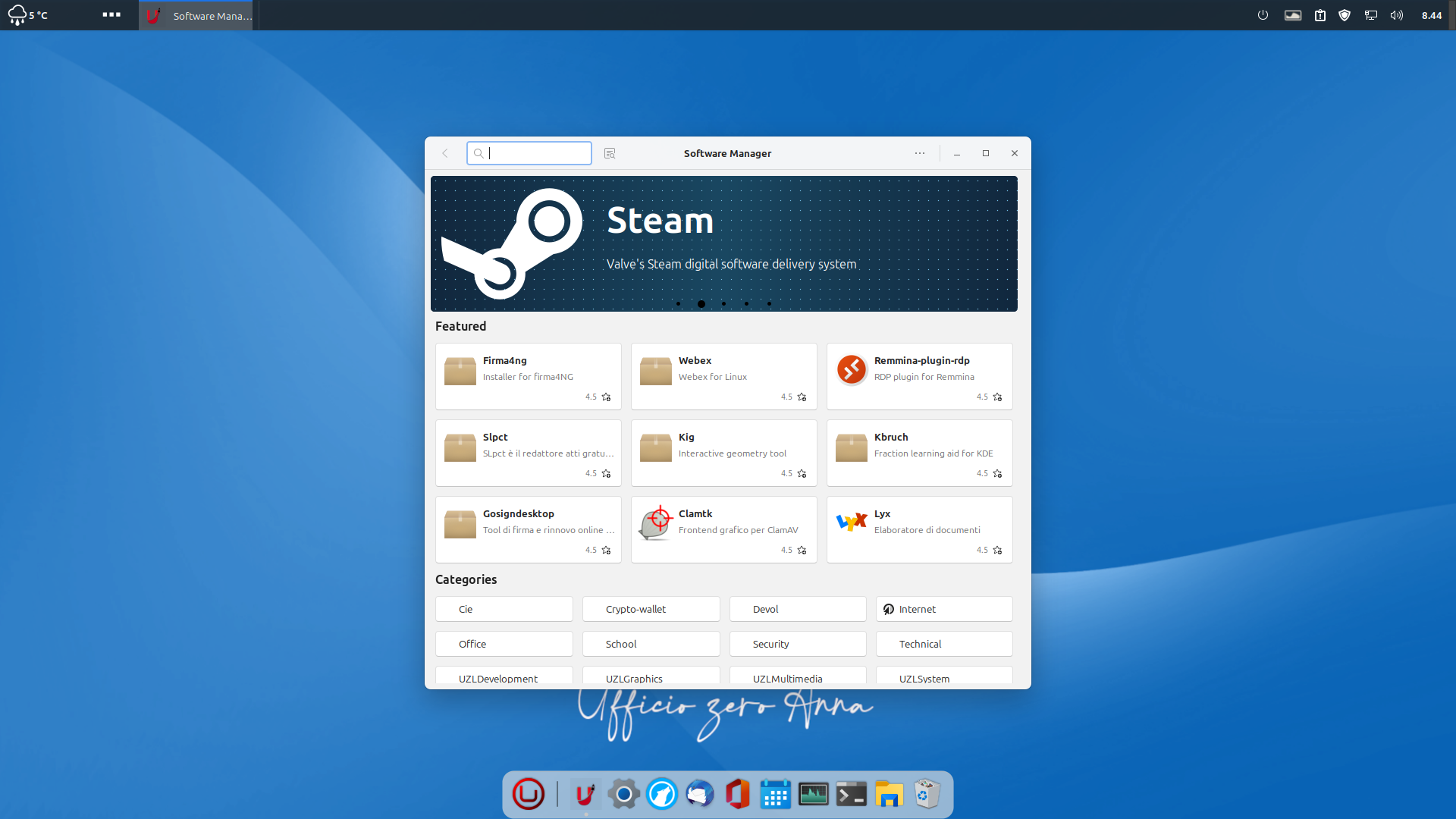Viewport: 1456px width, 819px height.
Task: Launch terminal from the dock
Action: pyautogui.click(x=851, y=795)
